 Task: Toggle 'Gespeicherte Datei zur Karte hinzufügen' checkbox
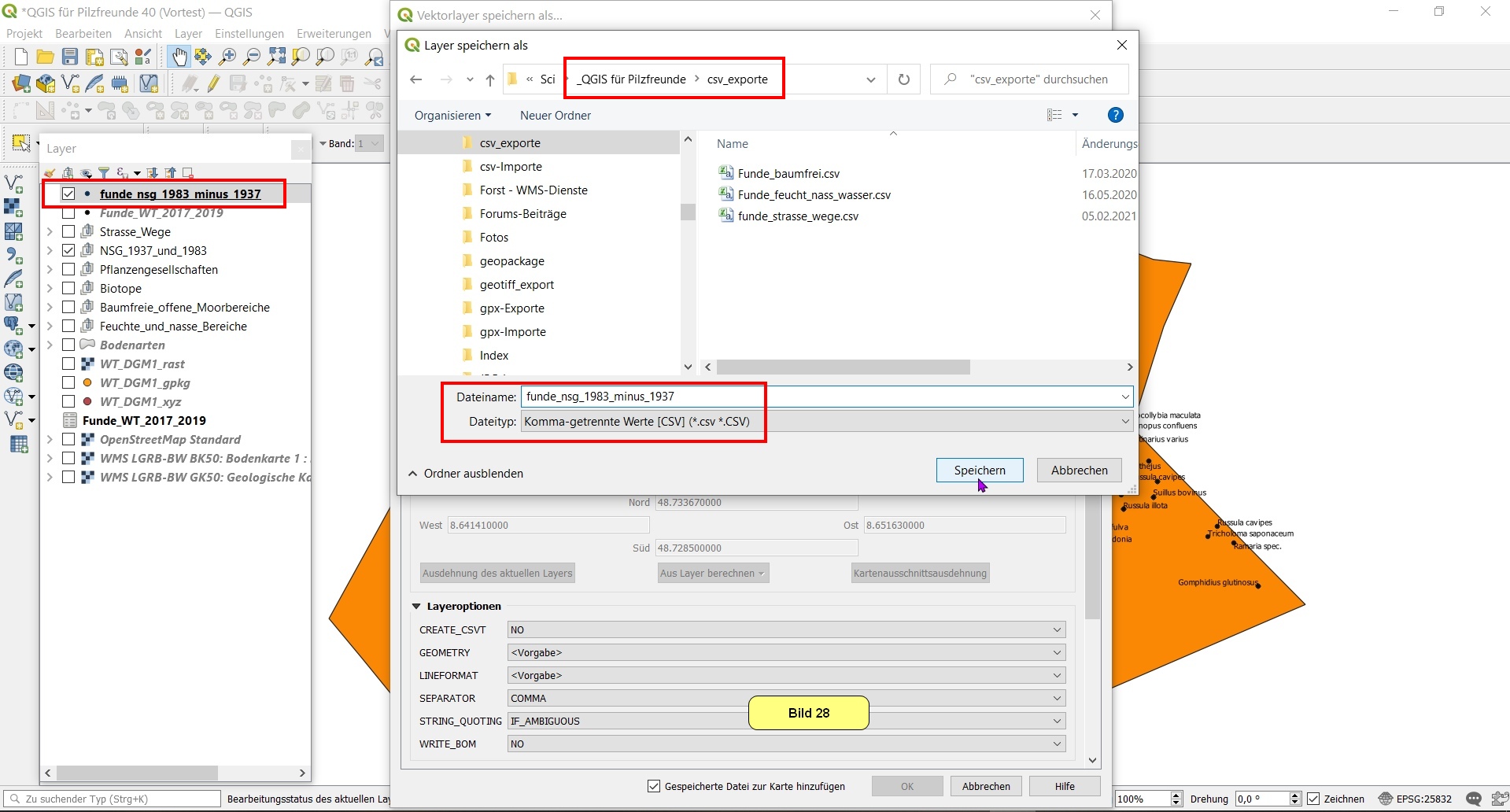pyautogui.click(x=653, y=786)
